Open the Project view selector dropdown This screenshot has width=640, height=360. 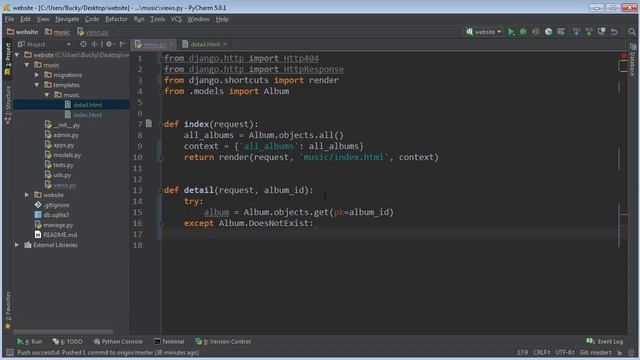click(44, 44)
